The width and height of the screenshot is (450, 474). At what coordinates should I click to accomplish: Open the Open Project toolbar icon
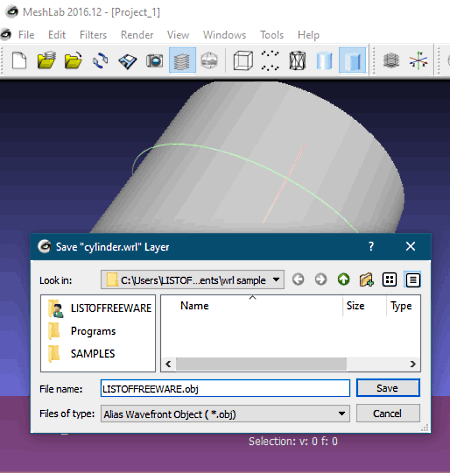click(46, 61)
